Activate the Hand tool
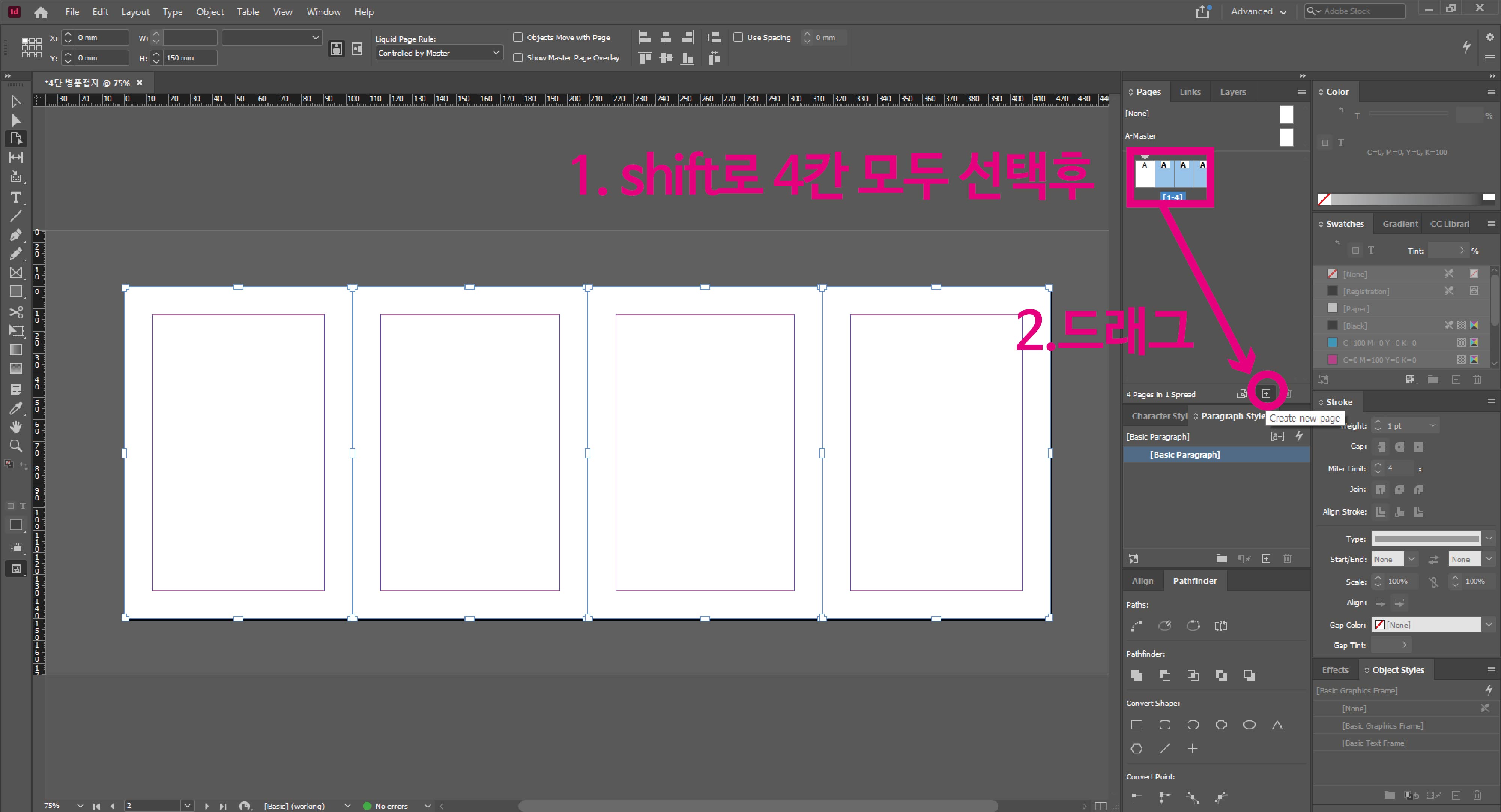This screenshot has height=812, width=1501. [16, 427]
